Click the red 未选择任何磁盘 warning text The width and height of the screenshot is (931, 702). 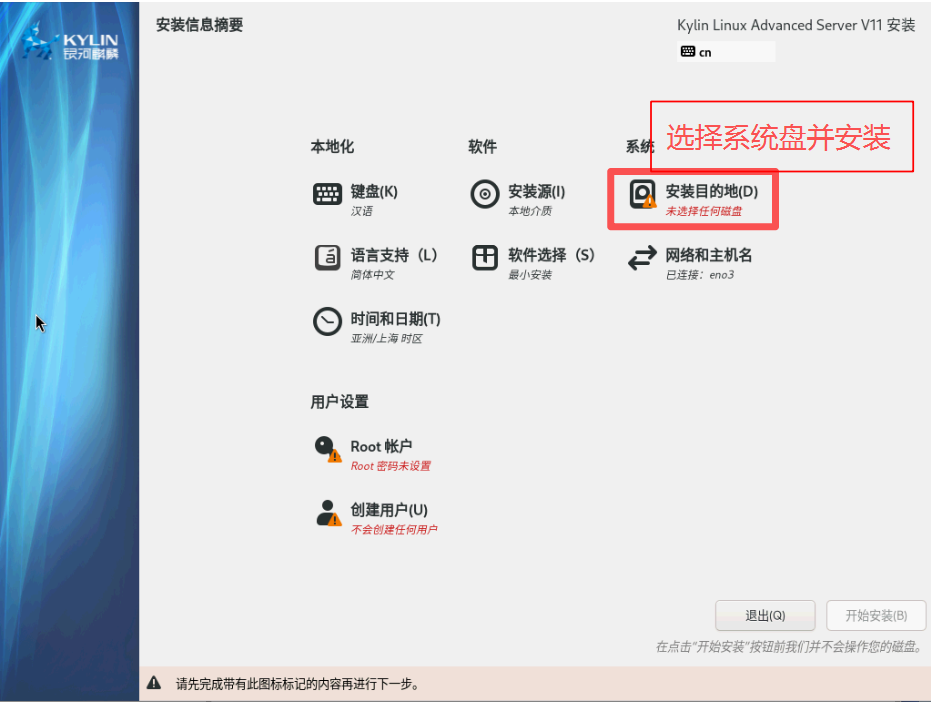point(704,211)
